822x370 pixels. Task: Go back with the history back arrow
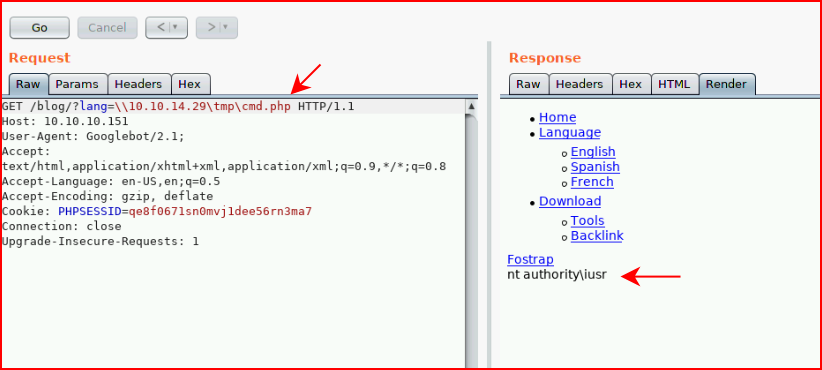pos(161,28)
